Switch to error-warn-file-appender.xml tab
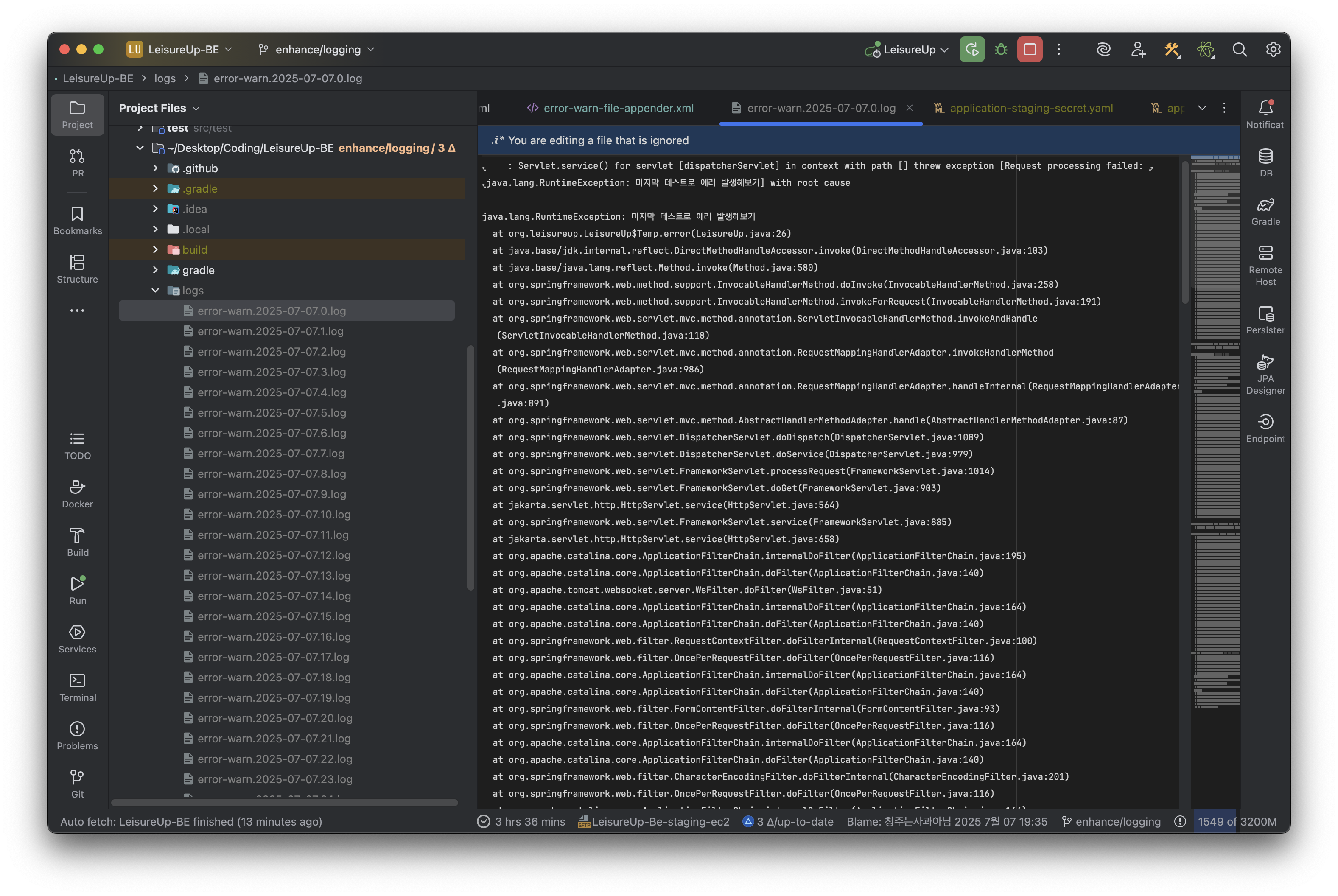 coord(618,108)
